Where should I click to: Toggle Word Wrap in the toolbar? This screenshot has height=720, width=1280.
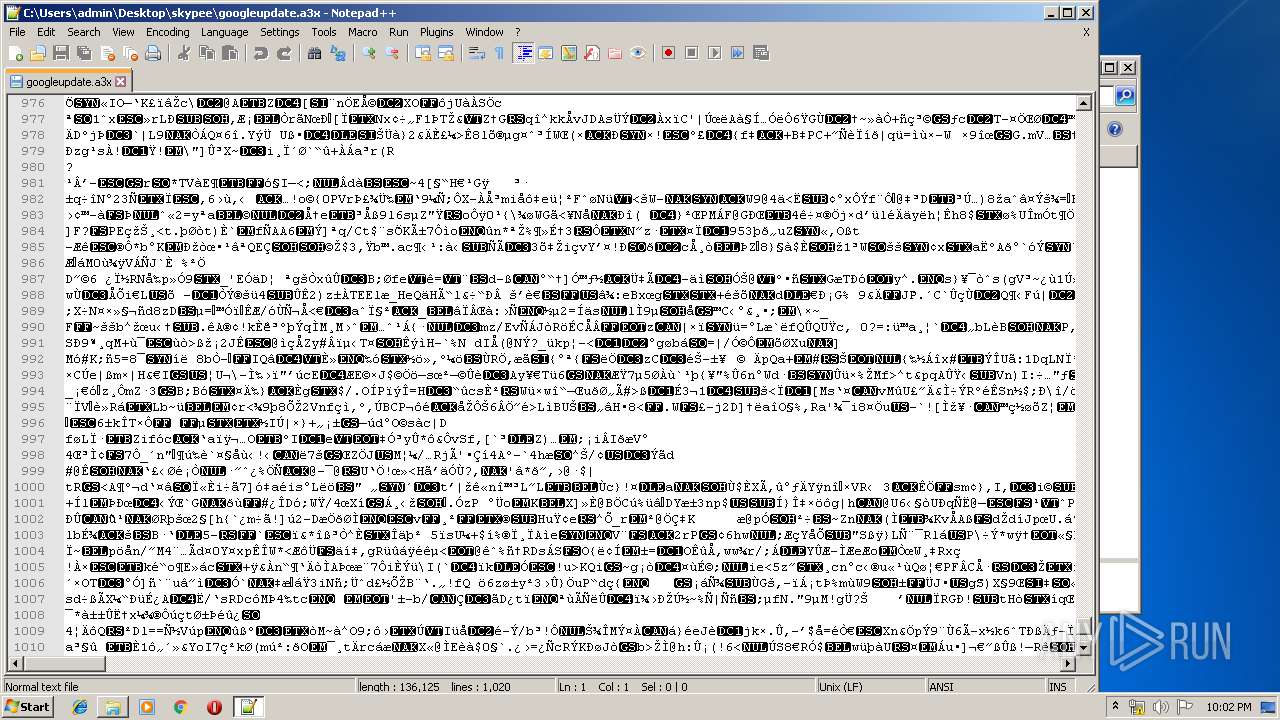click(477, 52)
